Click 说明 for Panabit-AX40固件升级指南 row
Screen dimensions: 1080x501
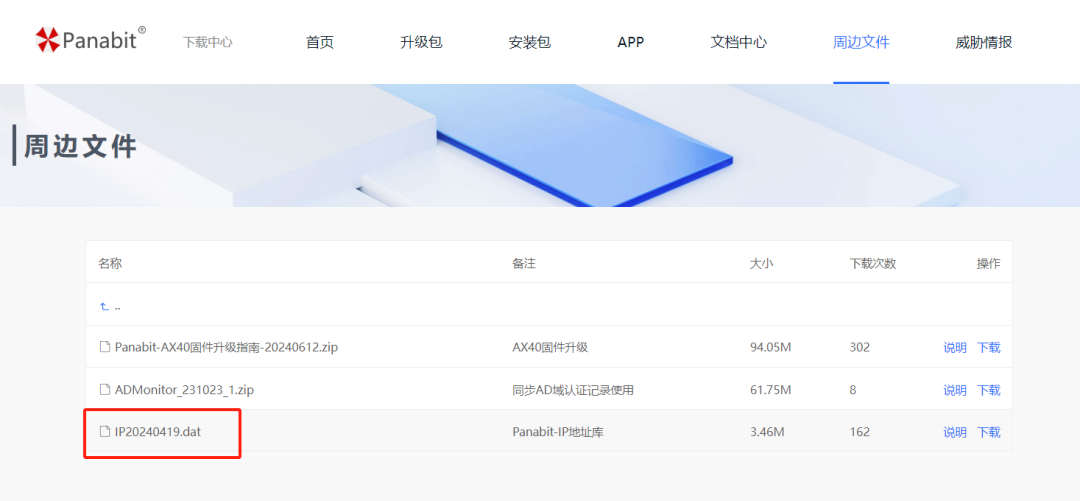point(955,347)
